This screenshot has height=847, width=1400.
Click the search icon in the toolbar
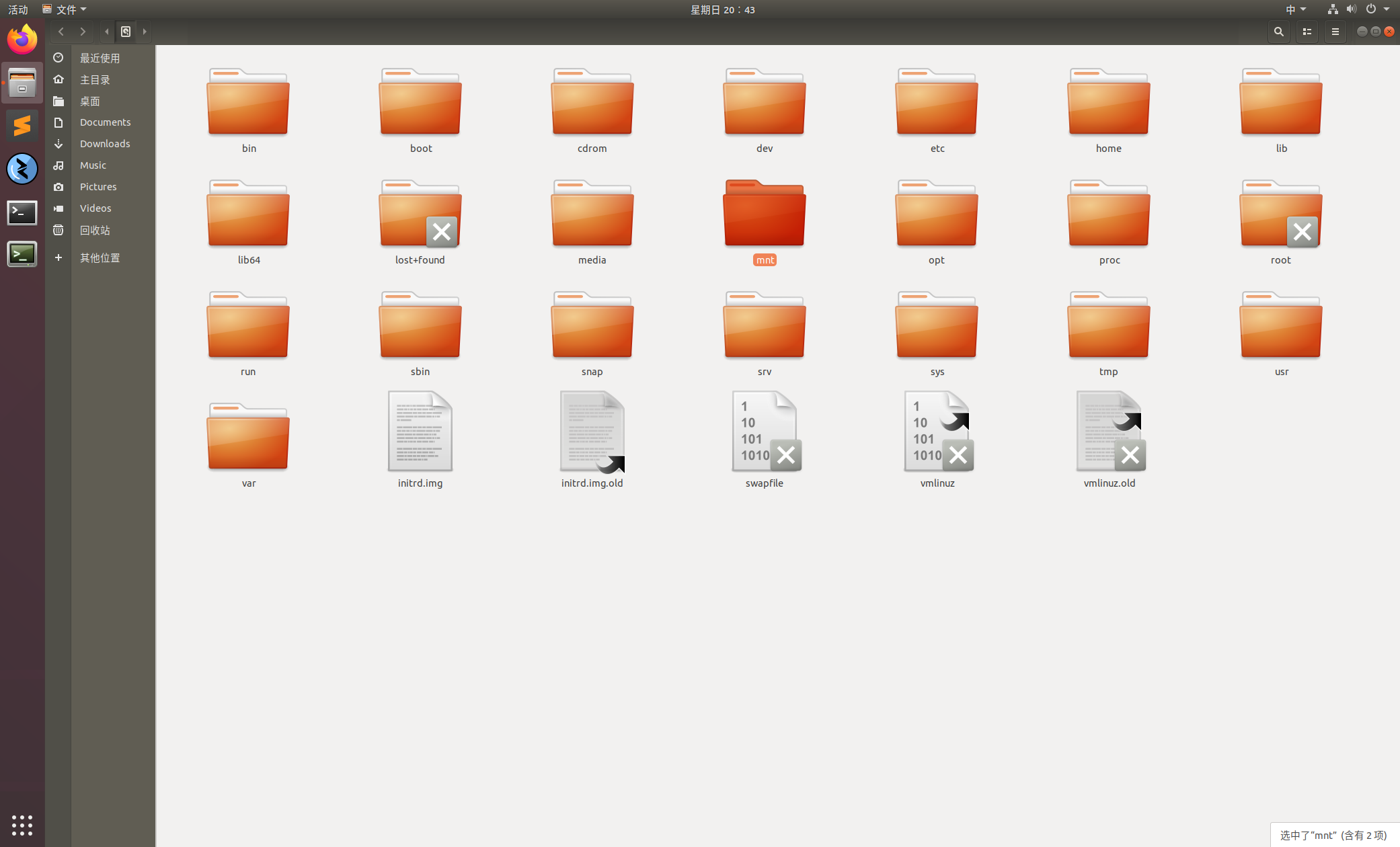click(1278, 32)
